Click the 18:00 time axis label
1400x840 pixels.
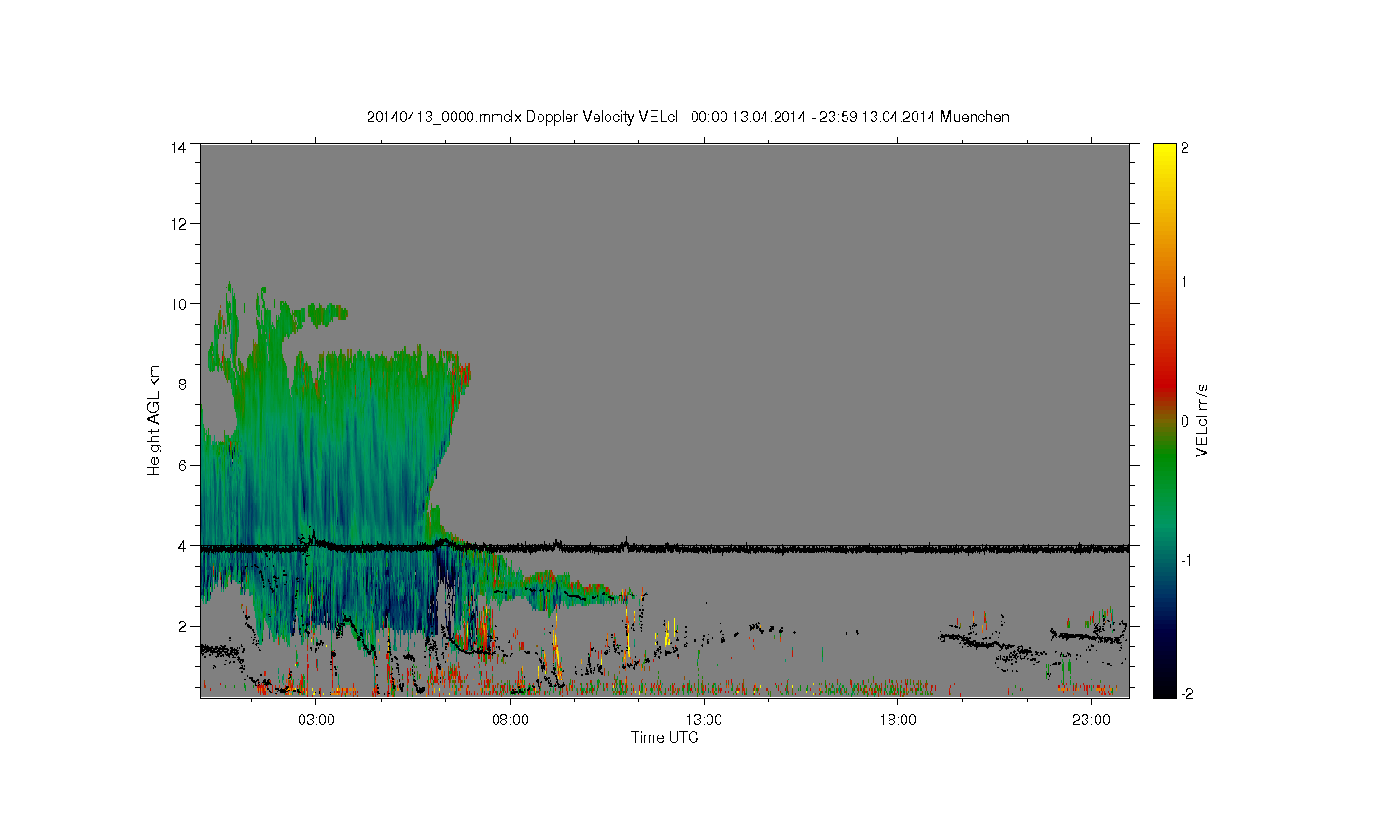898,721
